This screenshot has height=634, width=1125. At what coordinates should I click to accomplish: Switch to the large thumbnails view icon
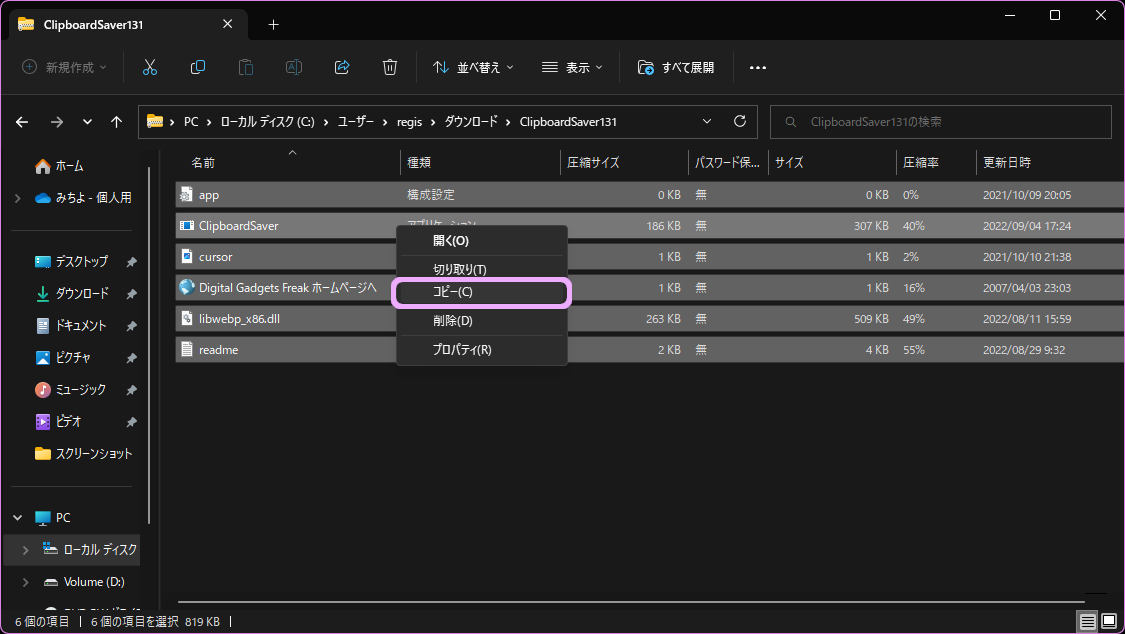(x=1110, y=622)
